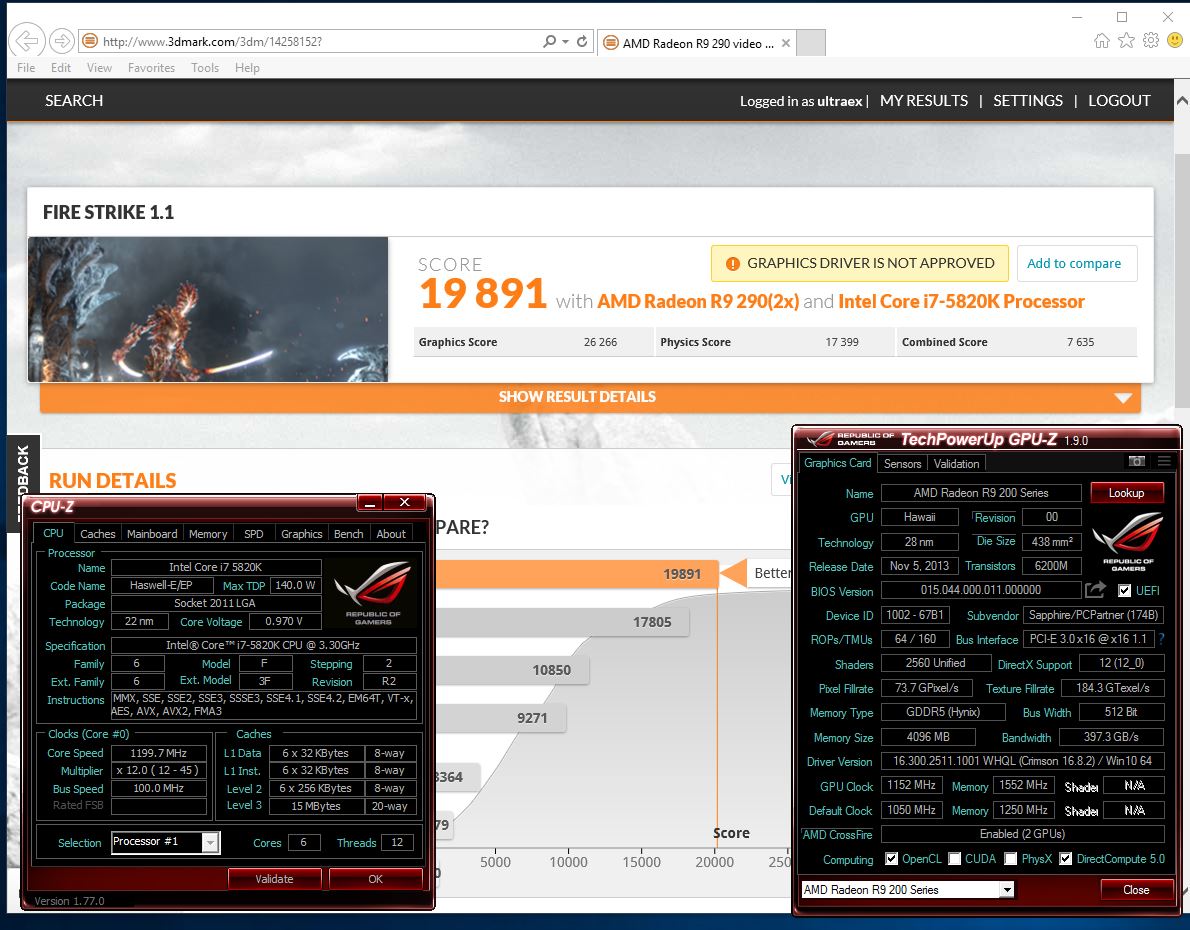Switch to CPU-Z Caches tab
1190x930 pixels.
98,534
